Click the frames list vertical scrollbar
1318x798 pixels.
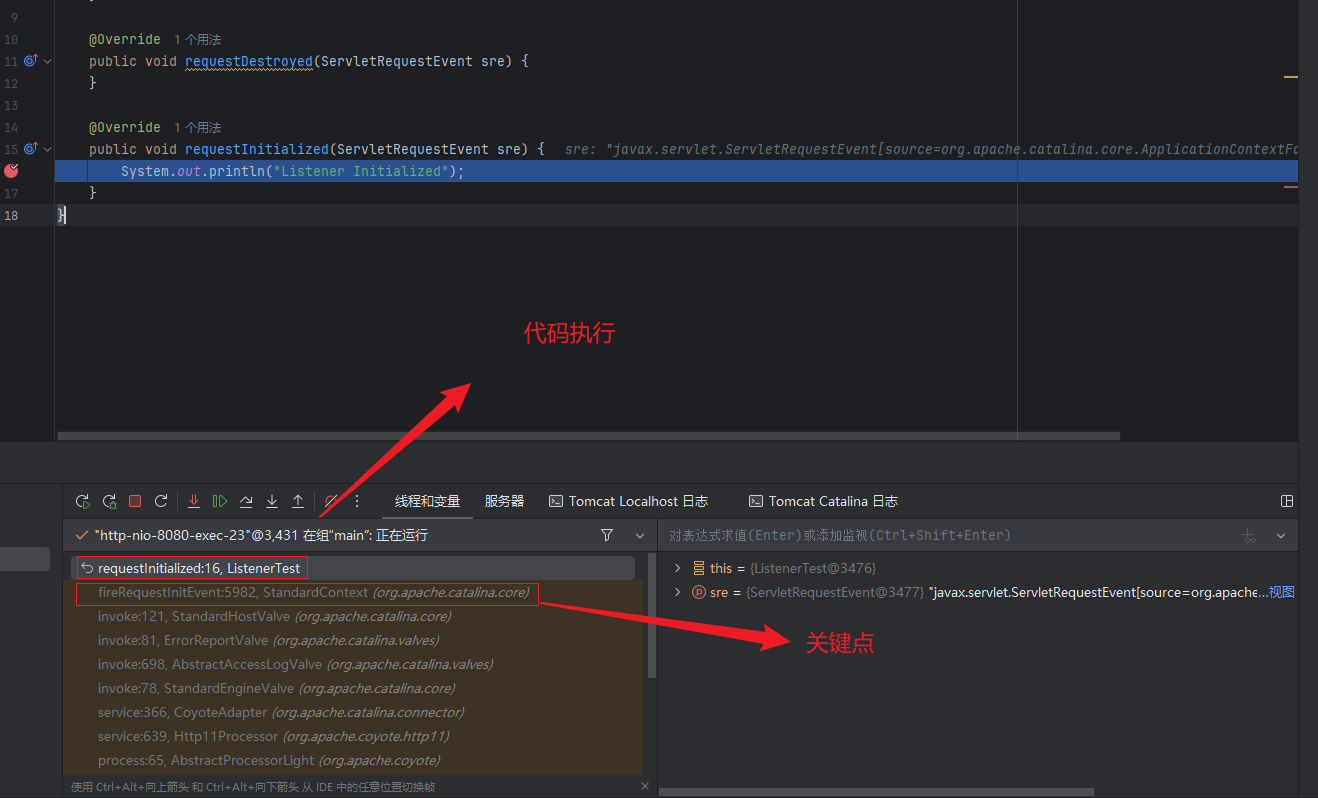652,615
